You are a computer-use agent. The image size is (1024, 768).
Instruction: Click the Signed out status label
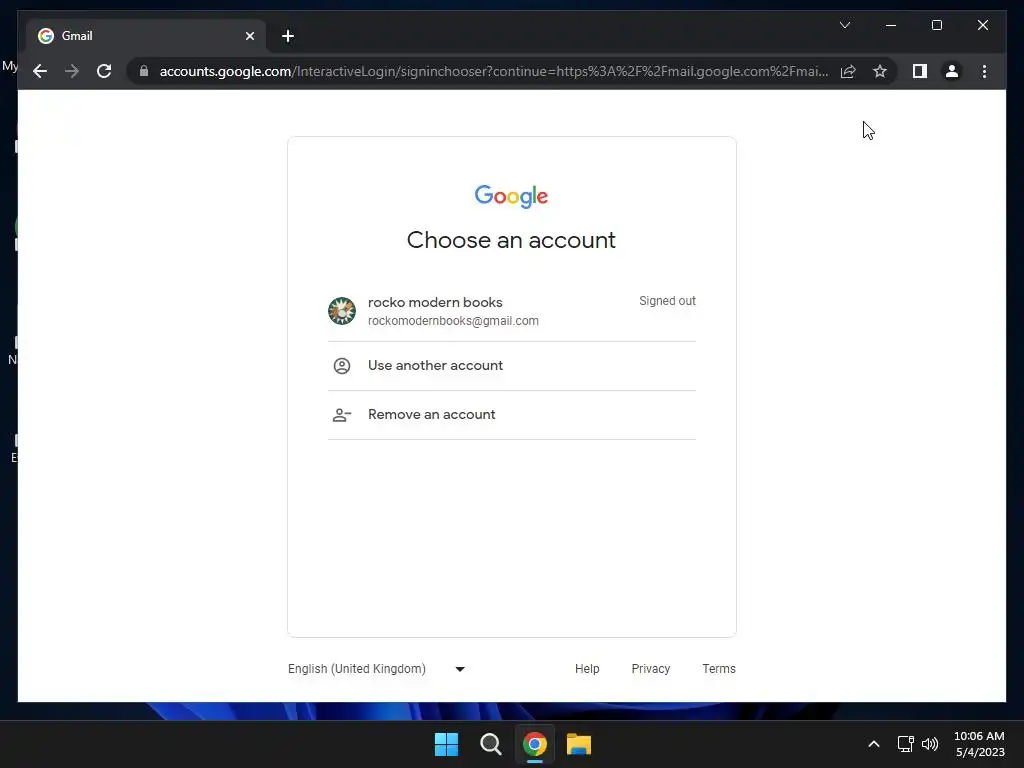click(x=667, y=301)
